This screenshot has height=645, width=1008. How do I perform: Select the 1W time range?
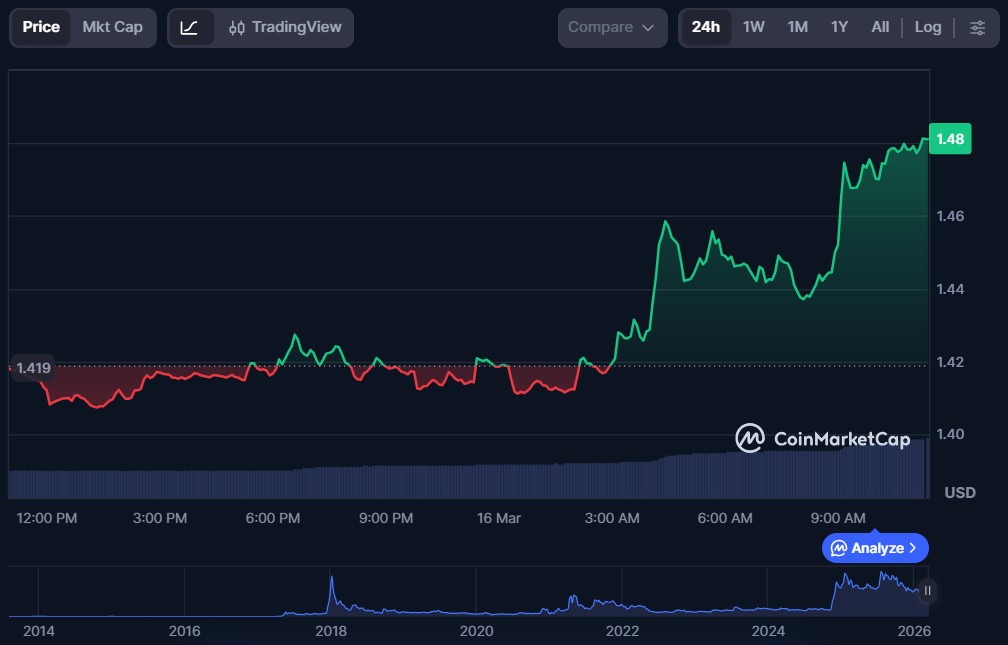753,27
